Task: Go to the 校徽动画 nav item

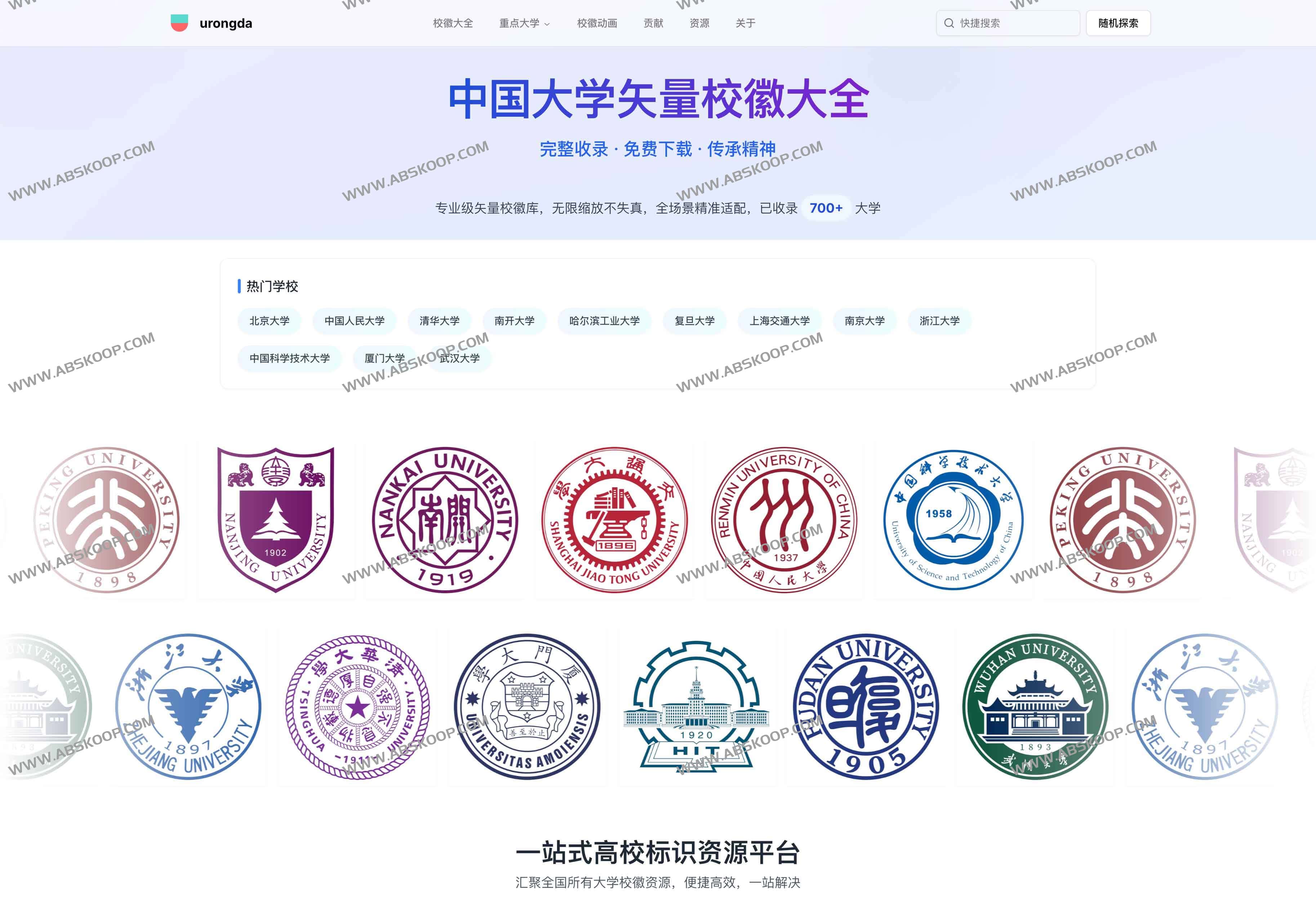Action: click(597, 23)
